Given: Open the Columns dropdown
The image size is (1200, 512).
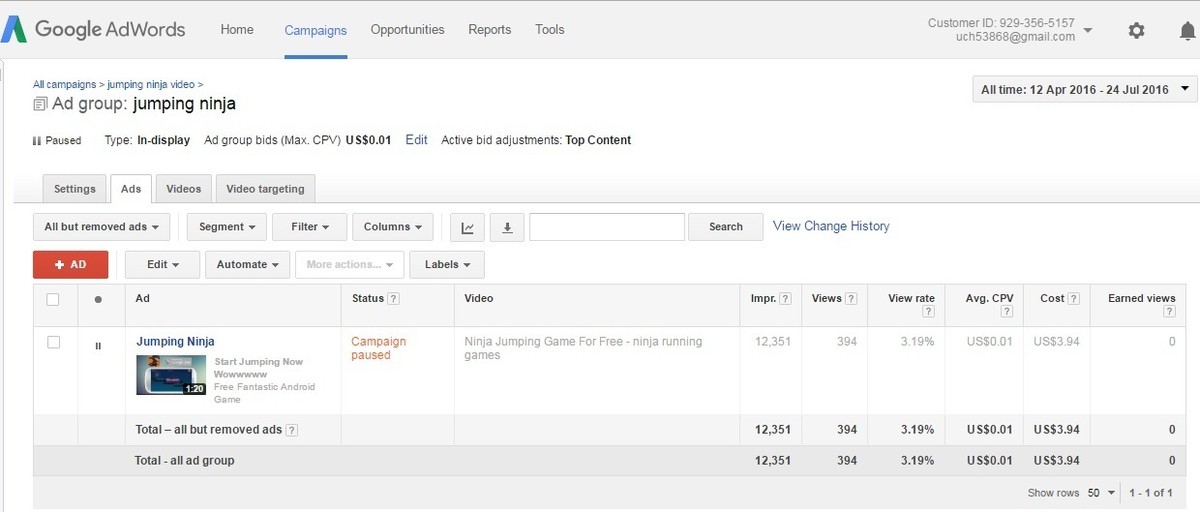Looking at the screenshot, I should click(392, 227).
